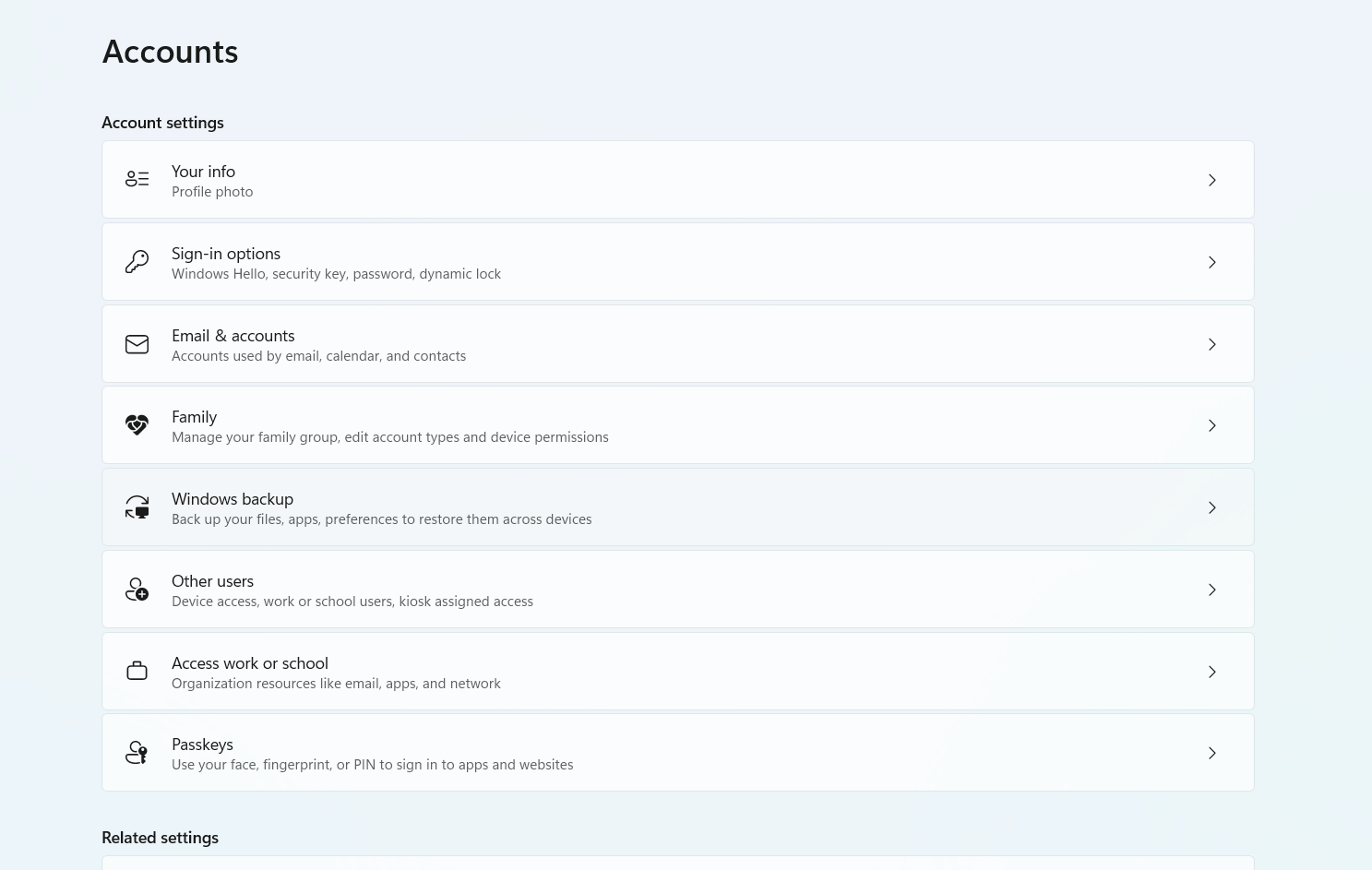Click the Sign-in options description text
This screenshot has width=1372, height=870.
click(336, 274)
